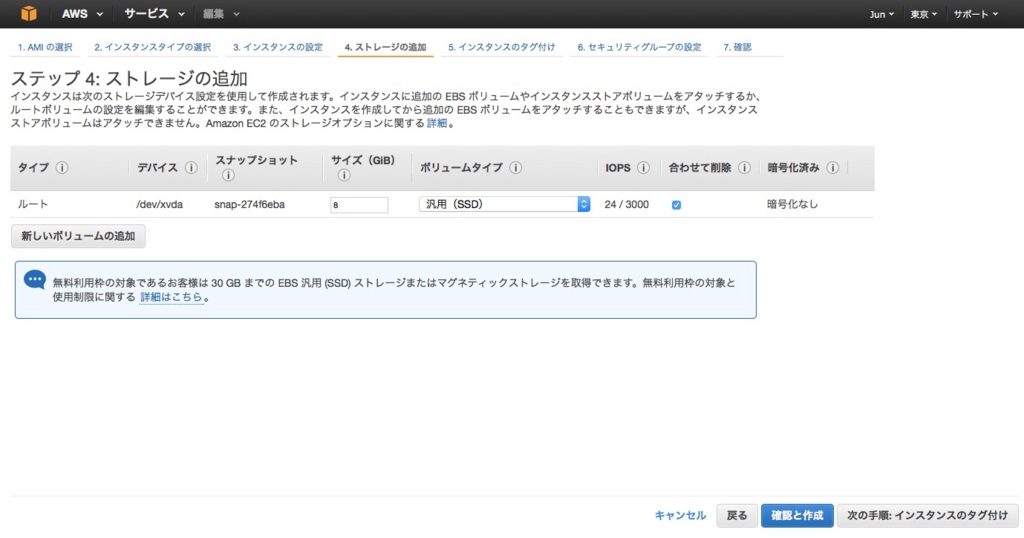Open the Jun account menu
The image size is (1024, 538).
point(882,14)
